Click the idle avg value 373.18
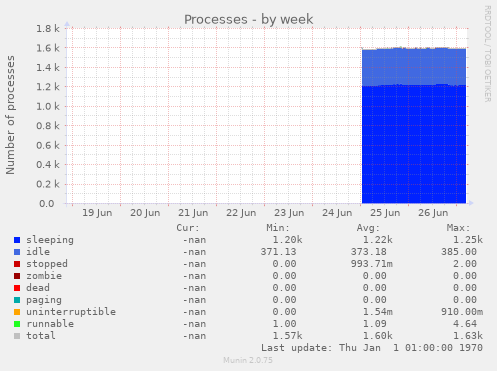 click(369, 252)
